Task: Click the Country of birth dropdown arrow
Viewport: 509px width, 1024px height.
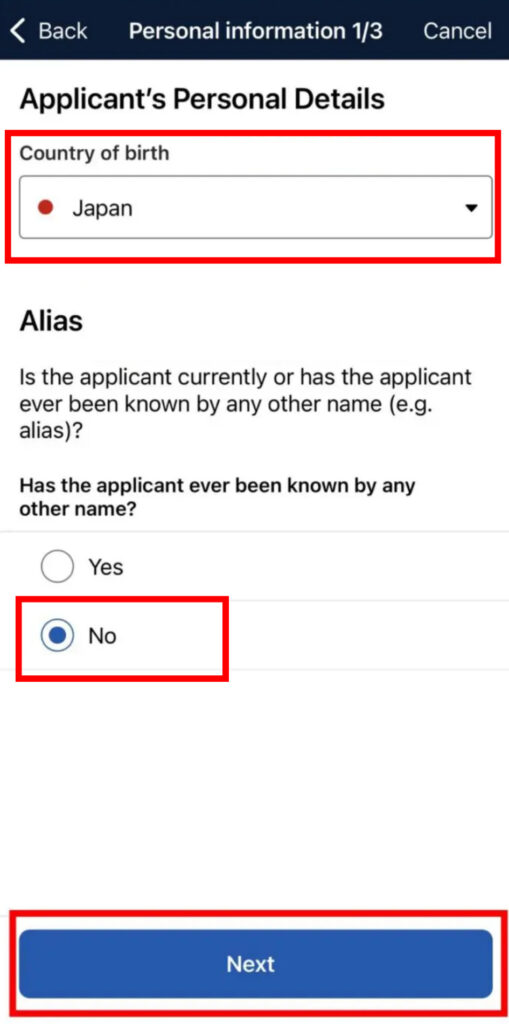Action: click(470, 208)
